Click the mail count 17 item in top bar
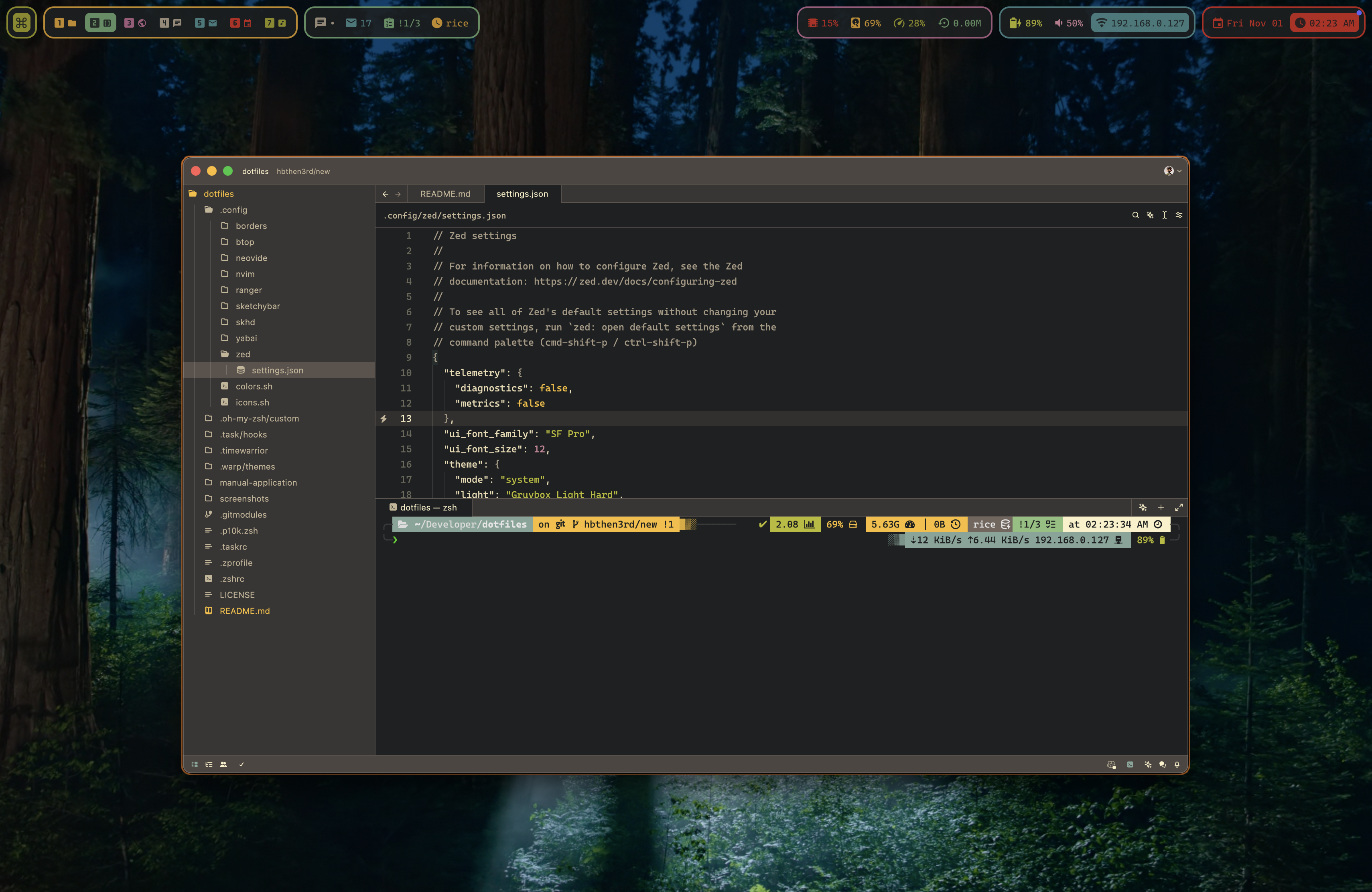 click(359, 23)
